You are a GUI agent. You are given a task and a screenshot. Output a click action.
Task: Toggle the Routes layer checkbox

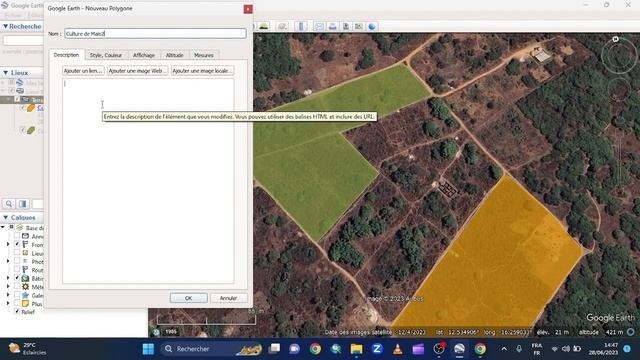[x=17, y=269]
